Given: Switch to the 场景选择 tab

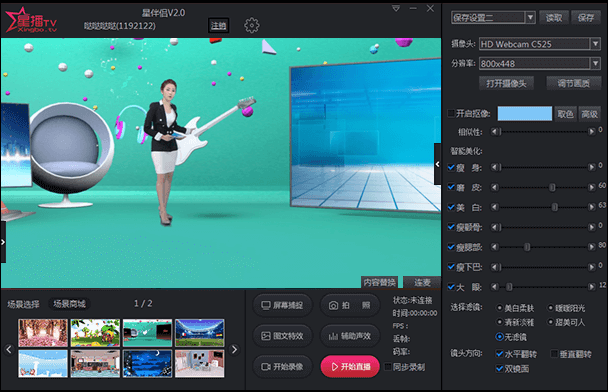Looking at the screenshot, I should pos(23,304).
